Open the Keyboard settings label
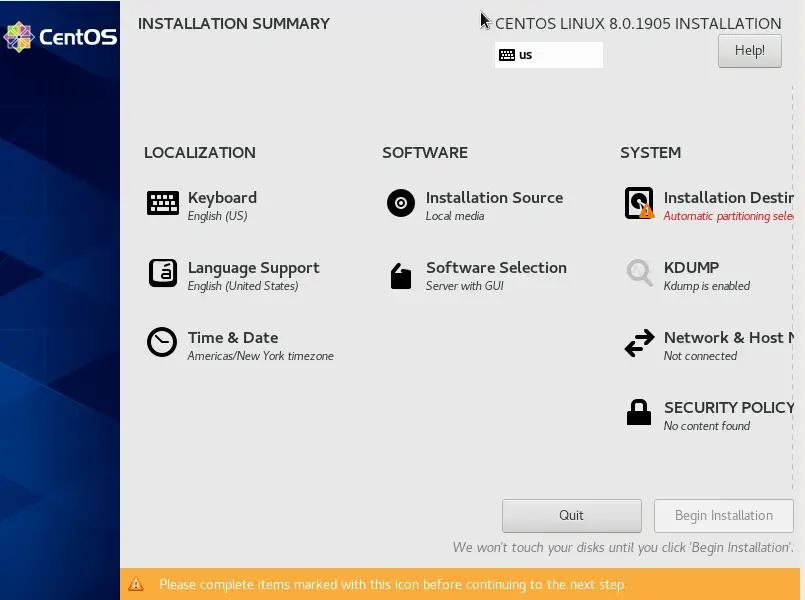This screenshot has height=600, width=805. pos(222,198)
